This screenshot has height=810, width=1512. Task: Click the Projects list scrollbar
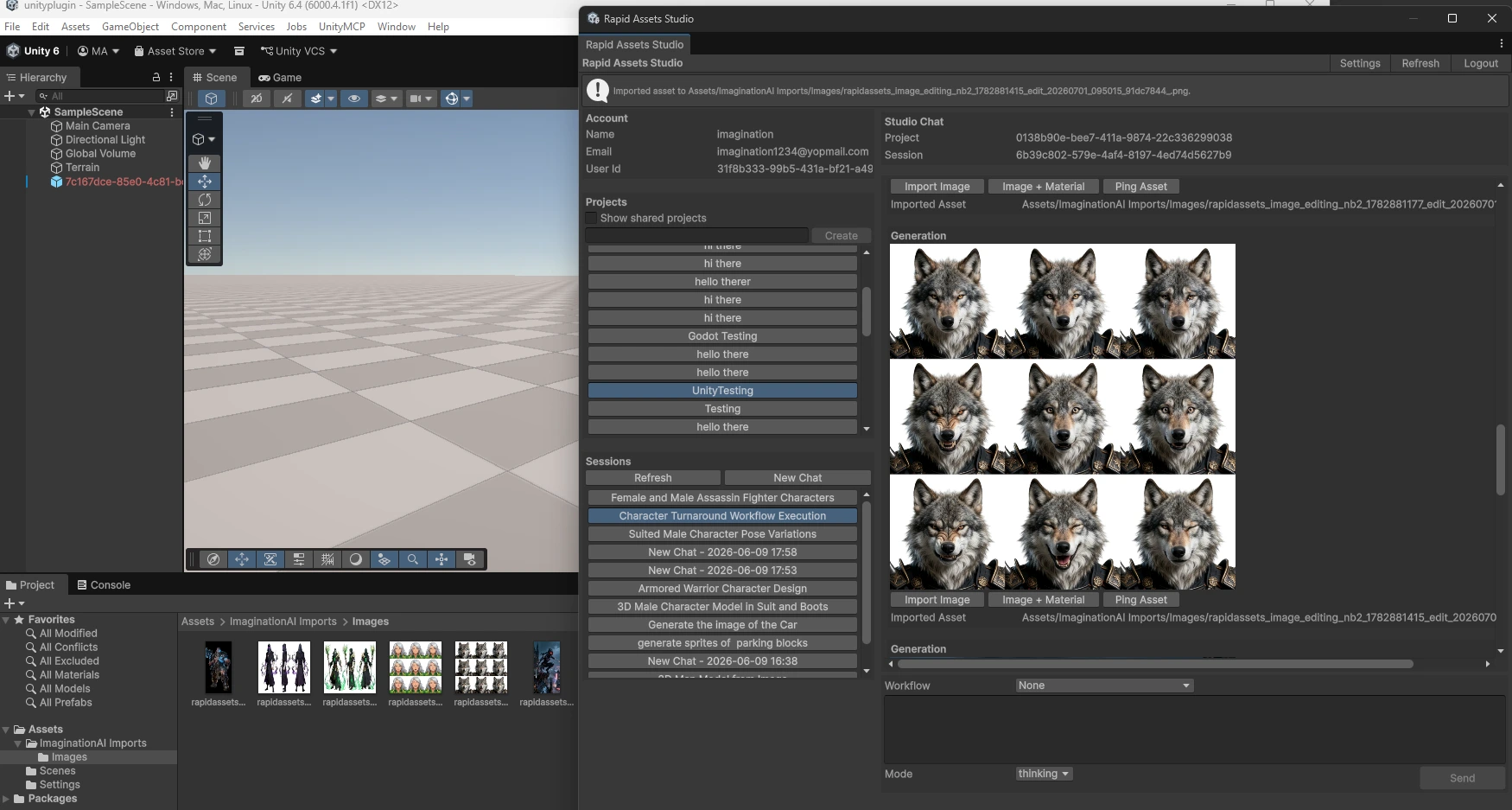tap(867, 311)
